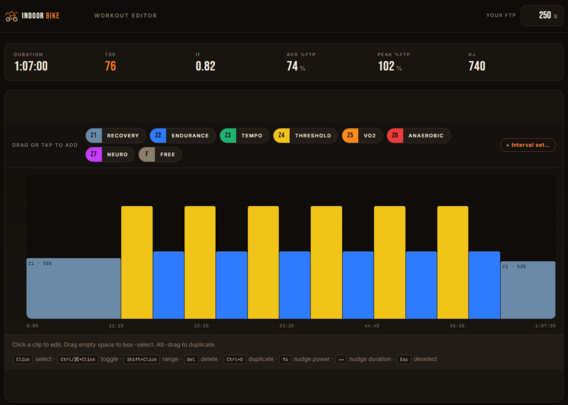Add a Z7 Neuro zone block
568x405 pixels.
(110, 154)
